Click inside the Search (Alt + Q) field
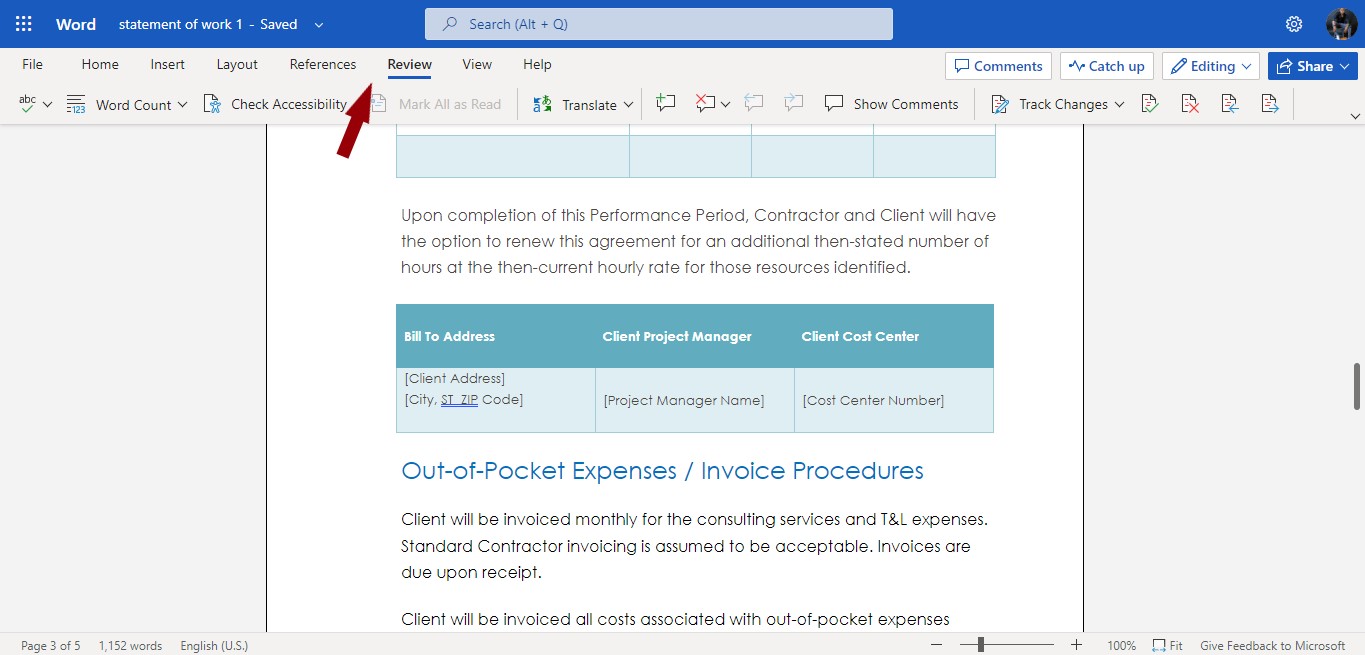Viewport: 1365px width, 655px height. 658,24
